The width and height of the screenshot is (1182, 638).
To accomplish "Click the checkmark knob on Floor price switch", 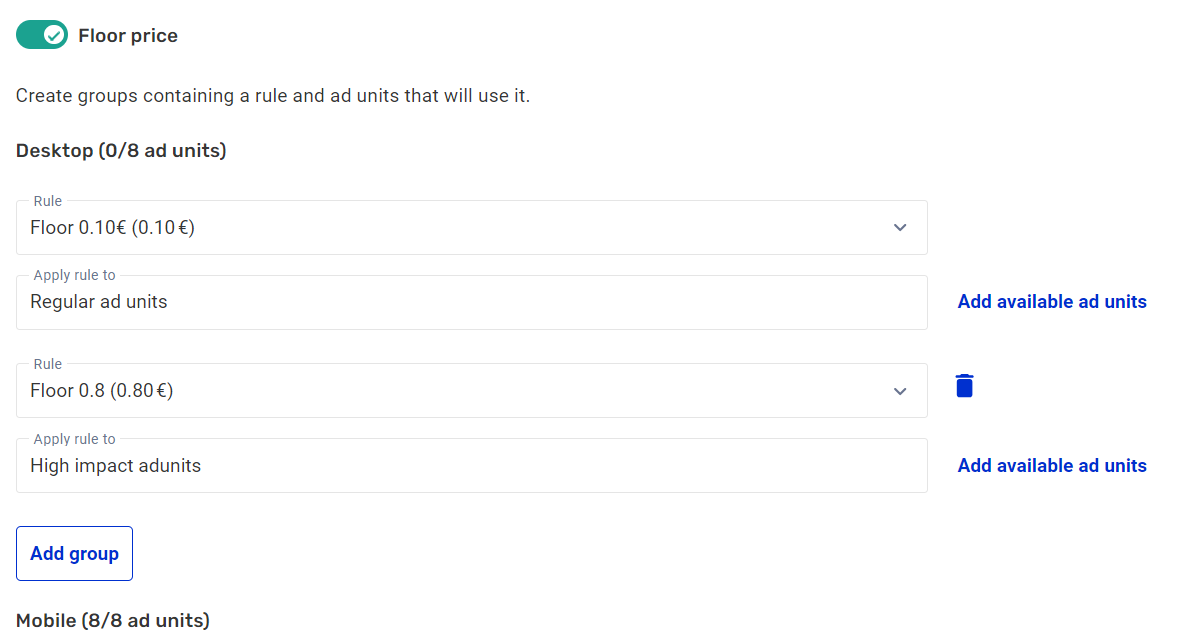I will pos(55,35).
